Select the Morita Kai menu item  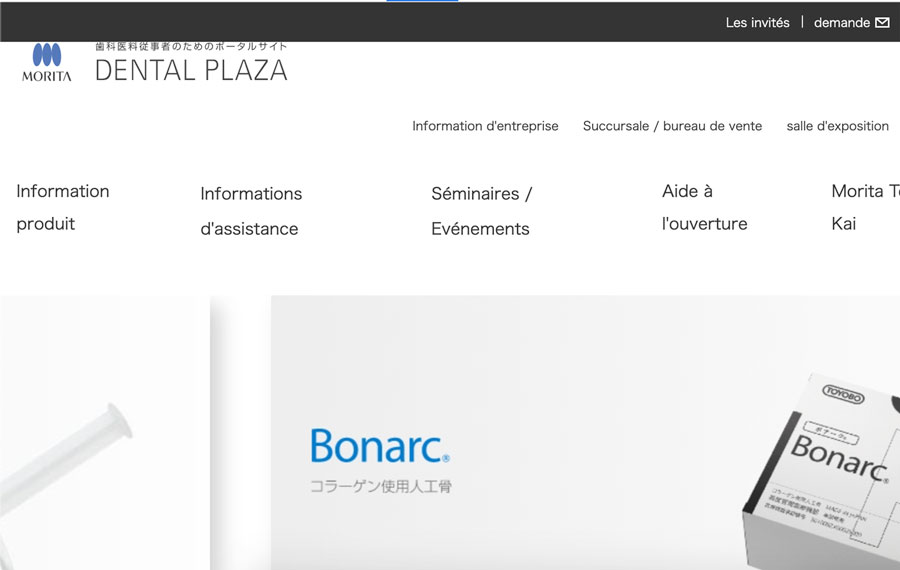point(865,207)
